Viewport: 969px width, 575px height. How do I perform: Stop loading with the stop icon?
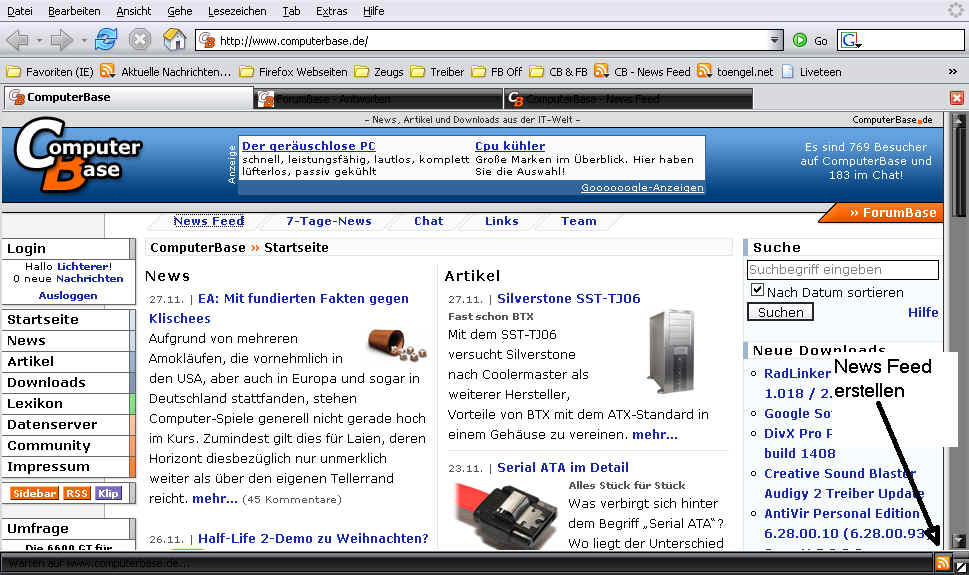tap(140, 40)
